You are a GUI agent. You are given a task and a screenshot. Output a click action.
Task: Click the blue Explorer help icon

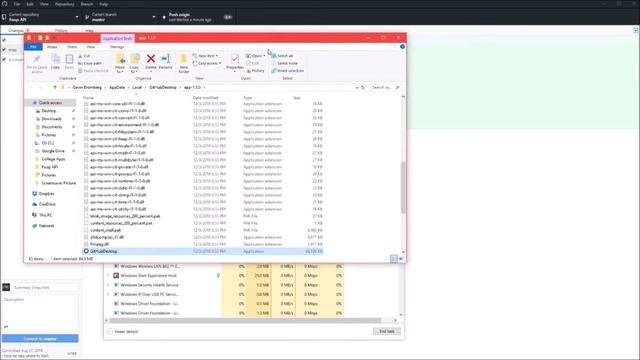pos(402,47)
